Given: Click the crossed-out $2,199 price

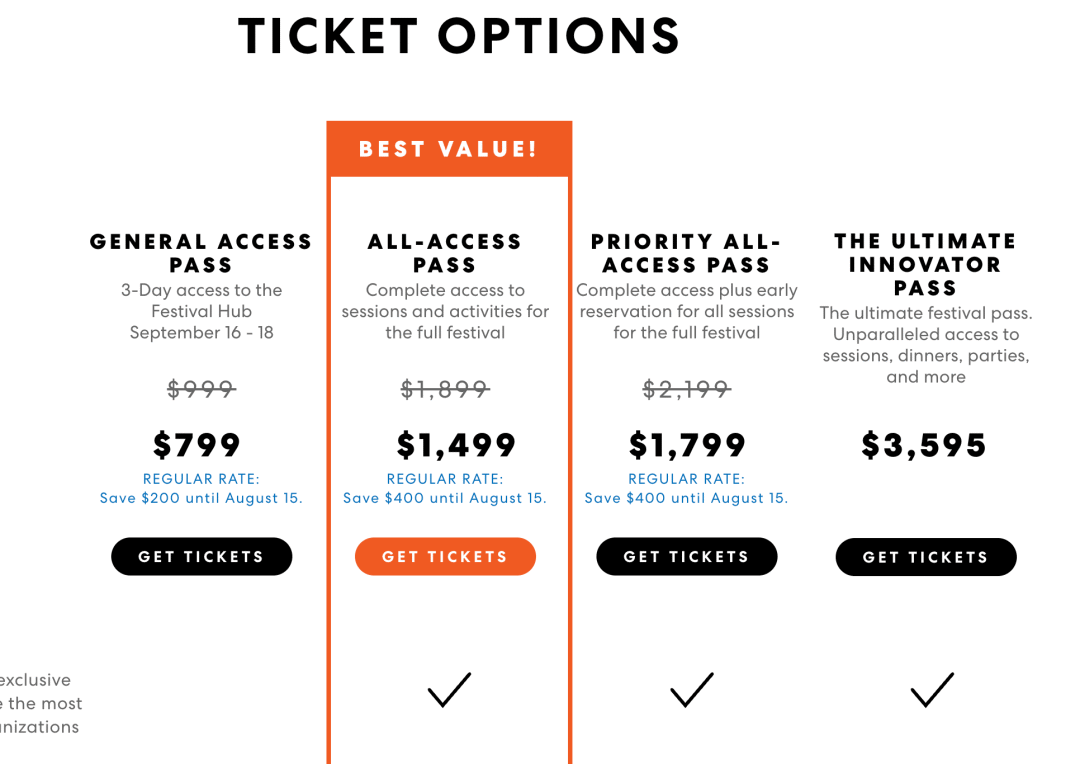Looking at the screenshot, I should pyautogui.click(x=687, y=389).
